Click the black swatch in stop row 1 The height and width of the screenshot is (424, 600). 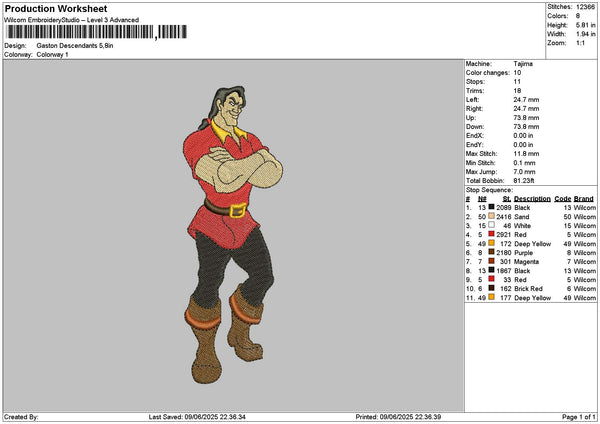click(491, 207)
